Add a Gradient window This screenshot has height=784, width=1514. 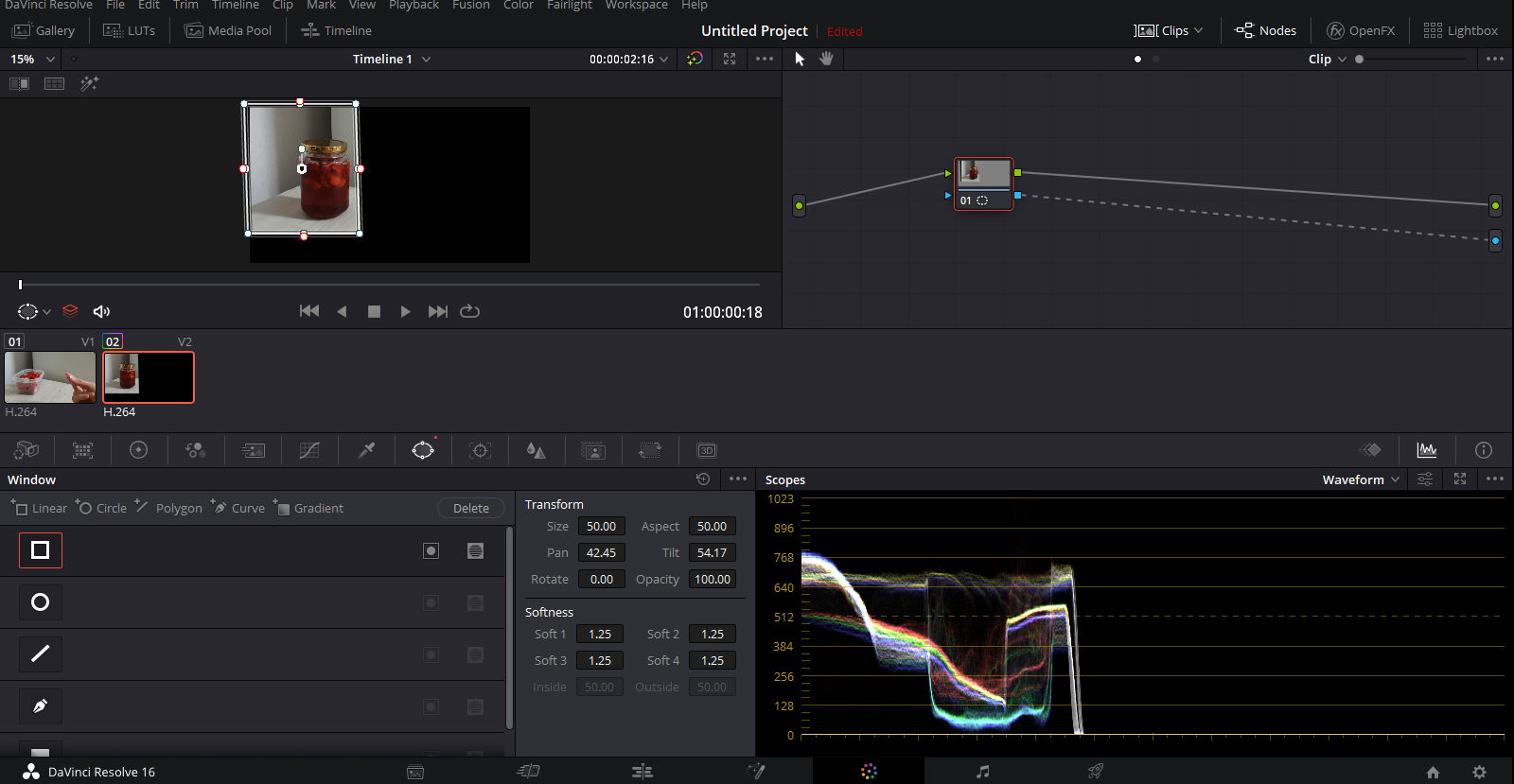point(308,508)
